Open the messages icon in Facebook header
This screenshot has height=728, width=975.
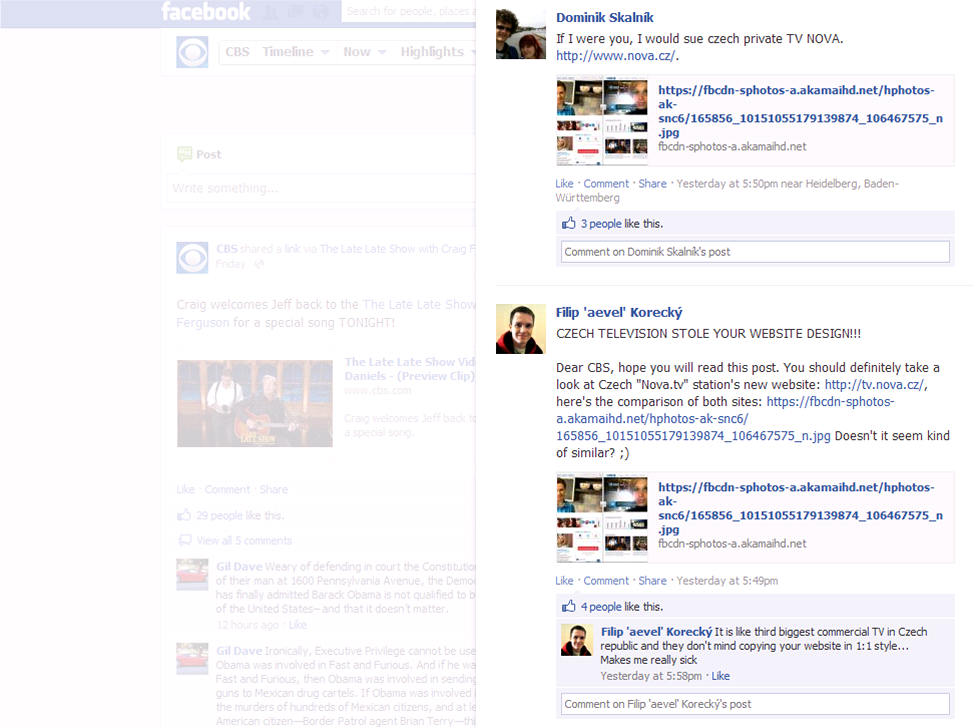296,12
